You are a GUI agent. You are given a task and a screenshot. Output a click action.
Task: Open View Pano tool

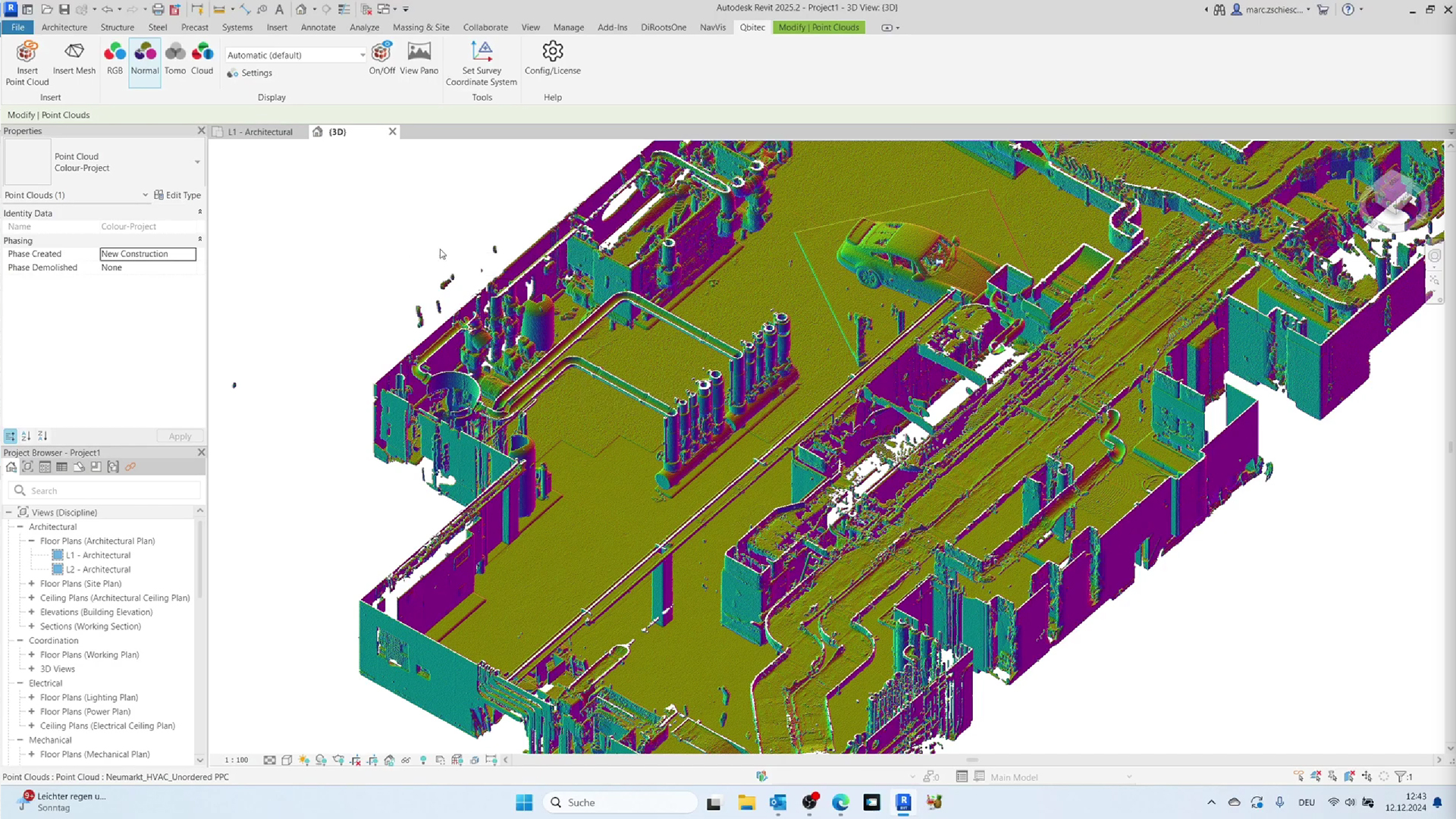tap(419, 59)
